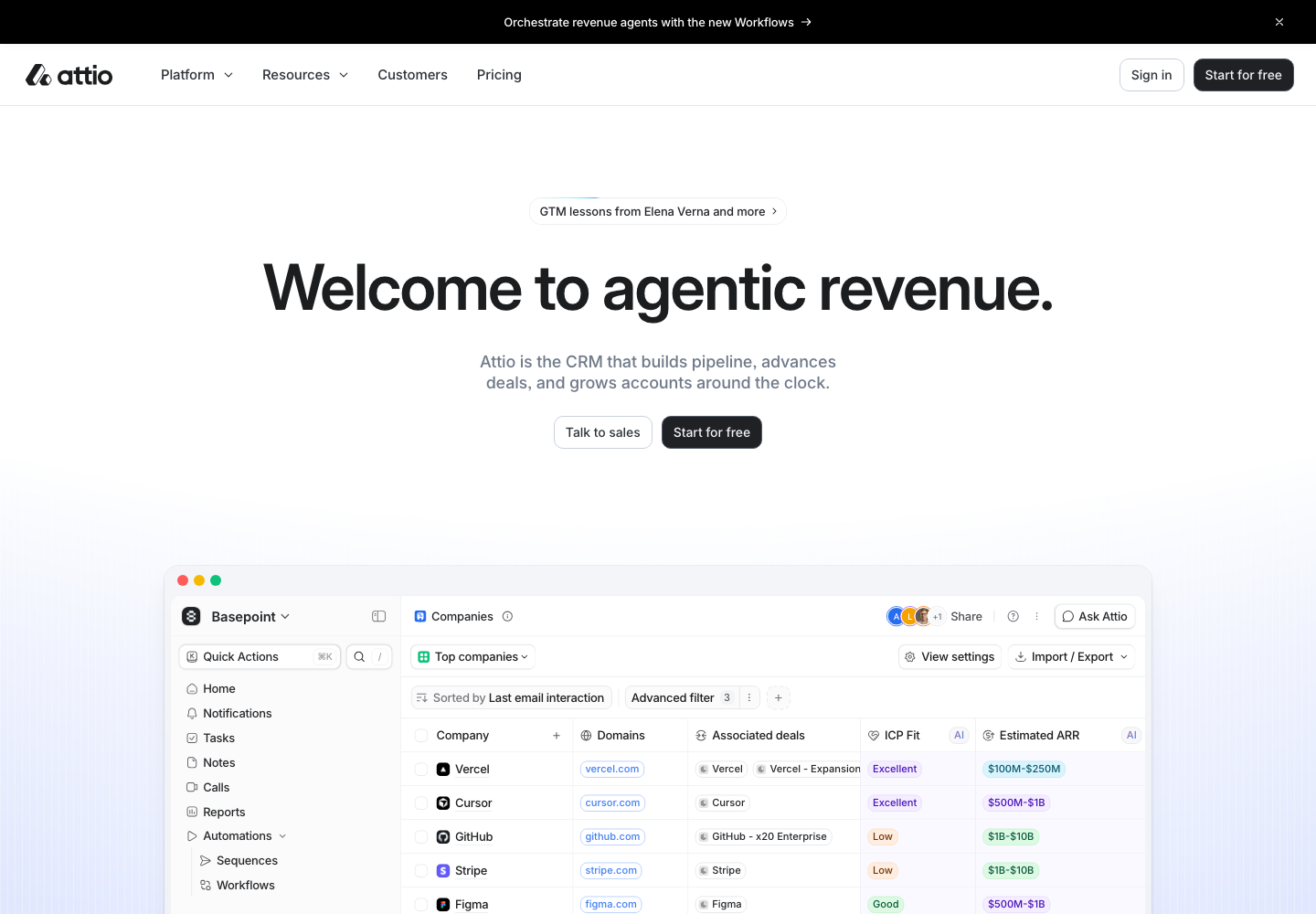Add a filter with the plus icon
This screenshot has height=914, width=1316.
point(778,697)
